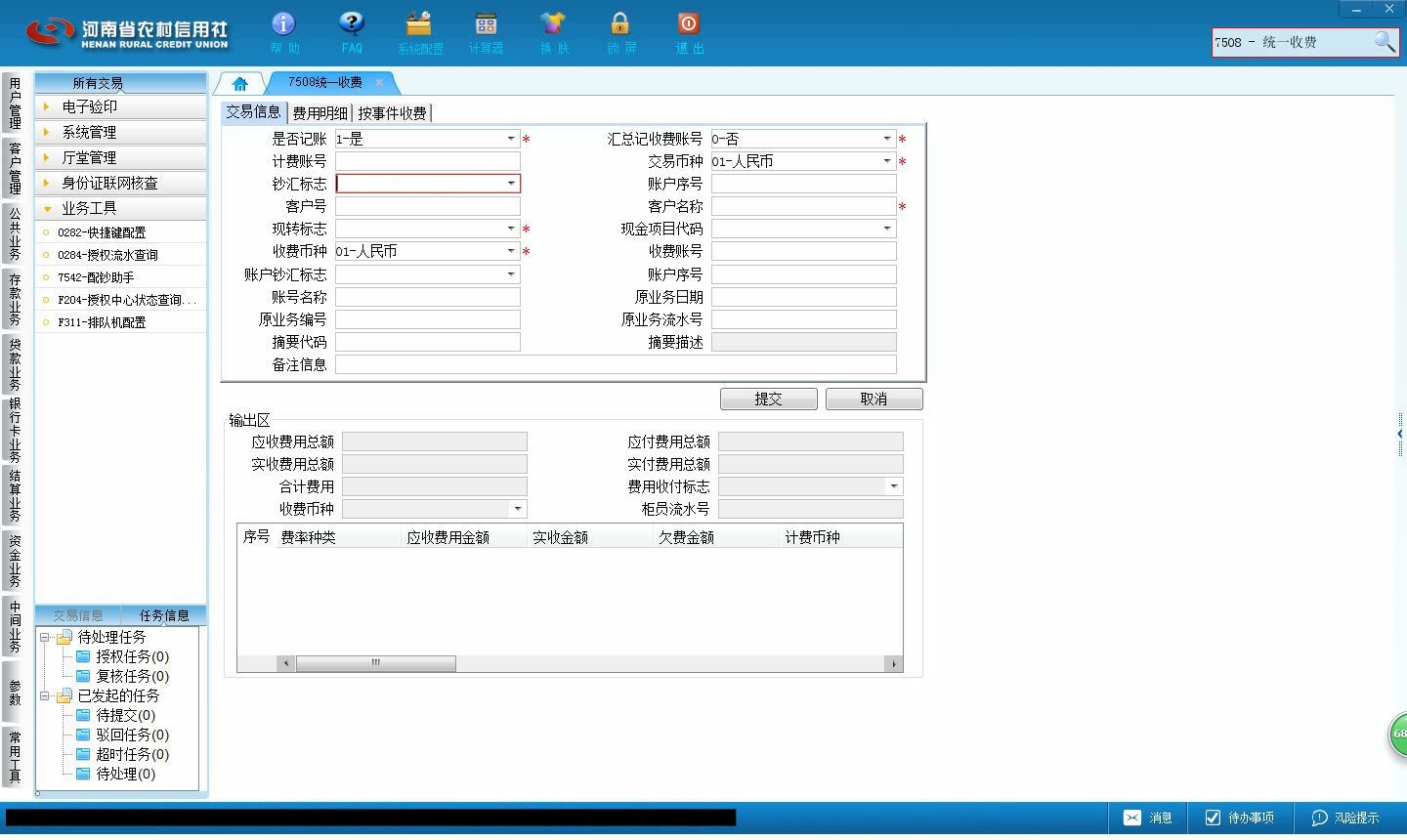Click the 备注信息 input field
Viewport: 1407px width, 840px height.
[616, 364]
